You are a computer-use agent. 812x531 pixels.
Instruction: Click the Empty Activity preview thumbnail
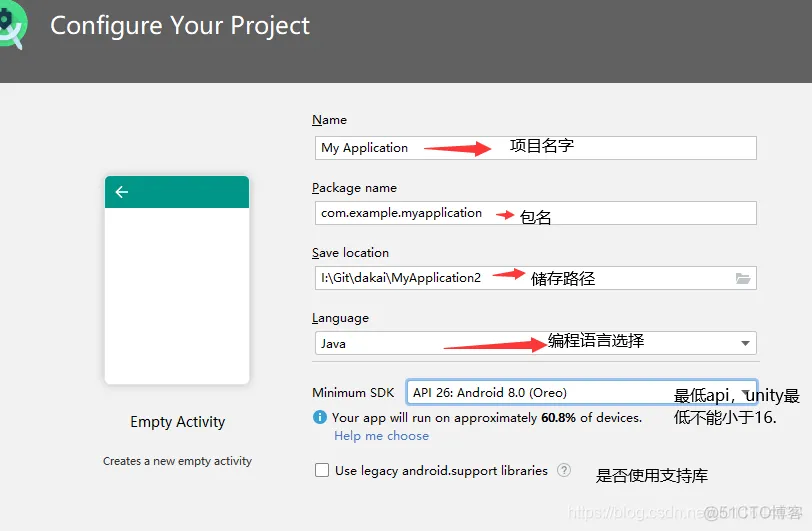(x=177, y=280)
